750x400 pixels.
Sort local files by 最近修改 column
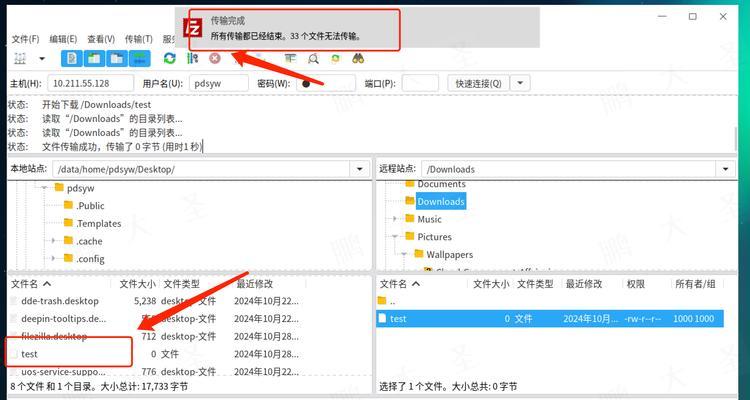[254, 284]
